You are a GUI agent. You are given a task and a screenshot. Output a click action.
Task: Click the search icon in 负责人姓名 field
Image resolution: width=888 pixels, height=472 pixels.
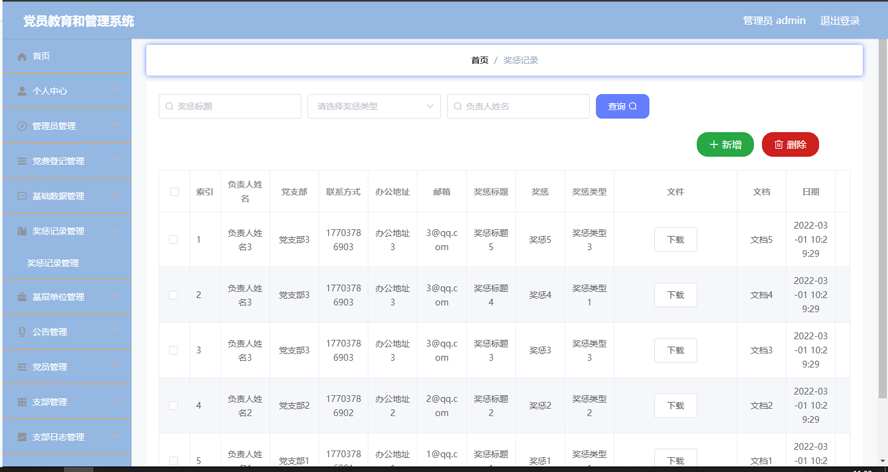click(x=458, y=106)
